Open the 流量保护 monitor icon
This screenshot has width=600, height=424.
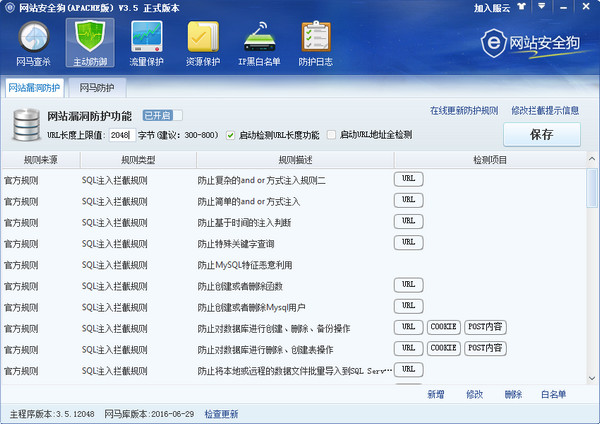(147, 43)
